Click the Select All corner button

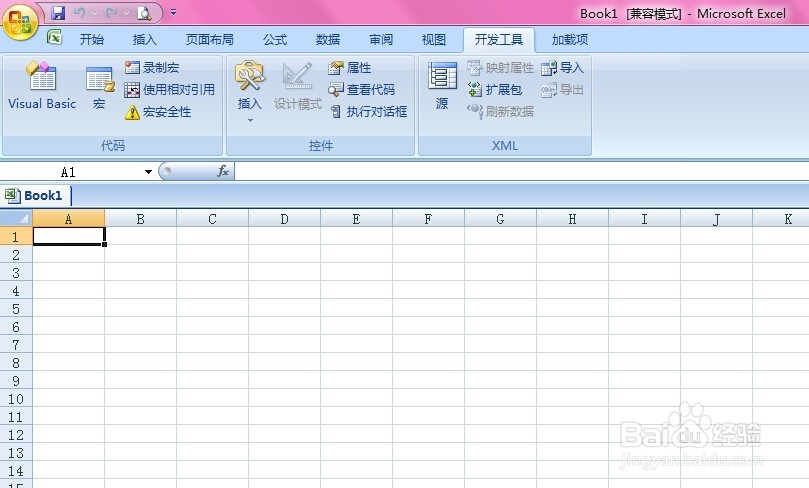(x=16, y=219)
